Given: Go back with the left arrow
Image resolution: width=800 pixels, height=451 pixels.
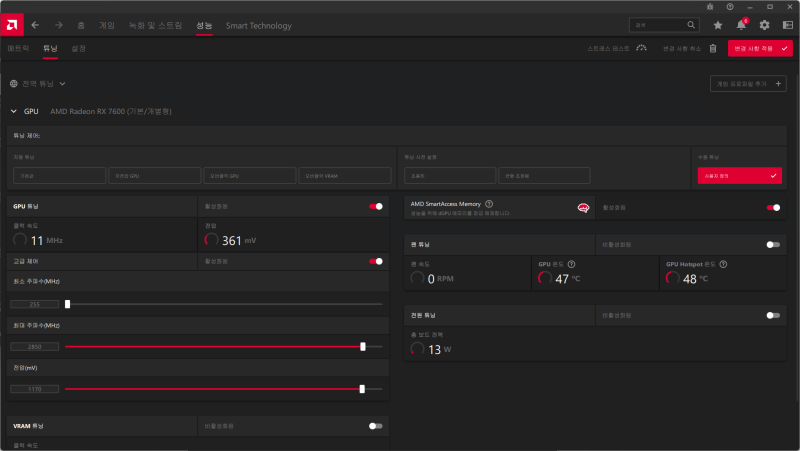Looking at the screenshot, I should (x=35, y=25).
